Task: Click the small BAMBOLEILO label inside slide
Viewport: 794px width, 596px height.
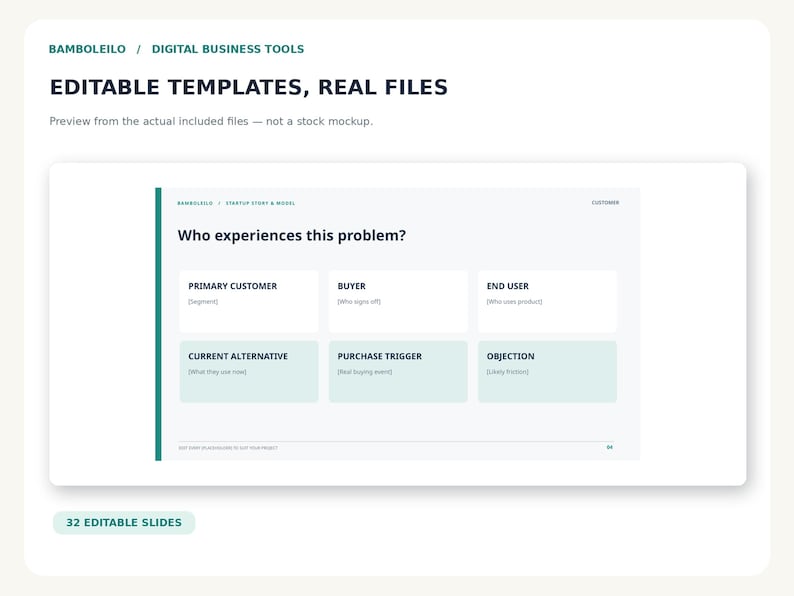Action: pos(195,203)
